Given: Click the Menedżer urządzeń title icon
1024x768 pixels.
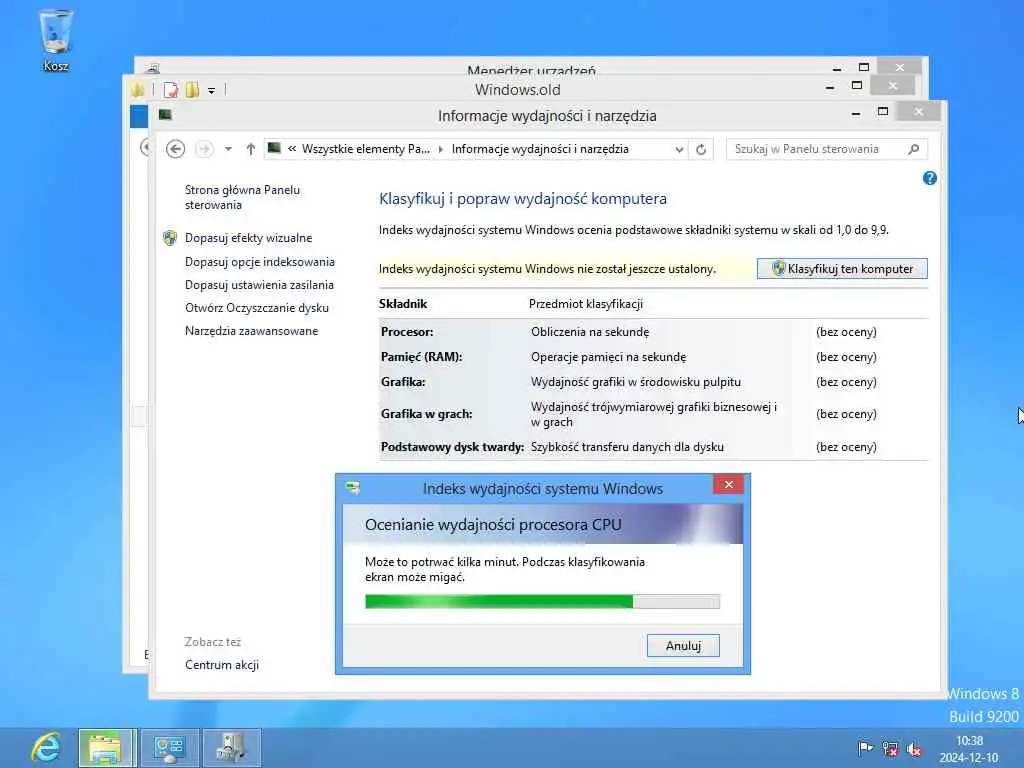Looking at the screenshot, I should click(x=152, y=68).
